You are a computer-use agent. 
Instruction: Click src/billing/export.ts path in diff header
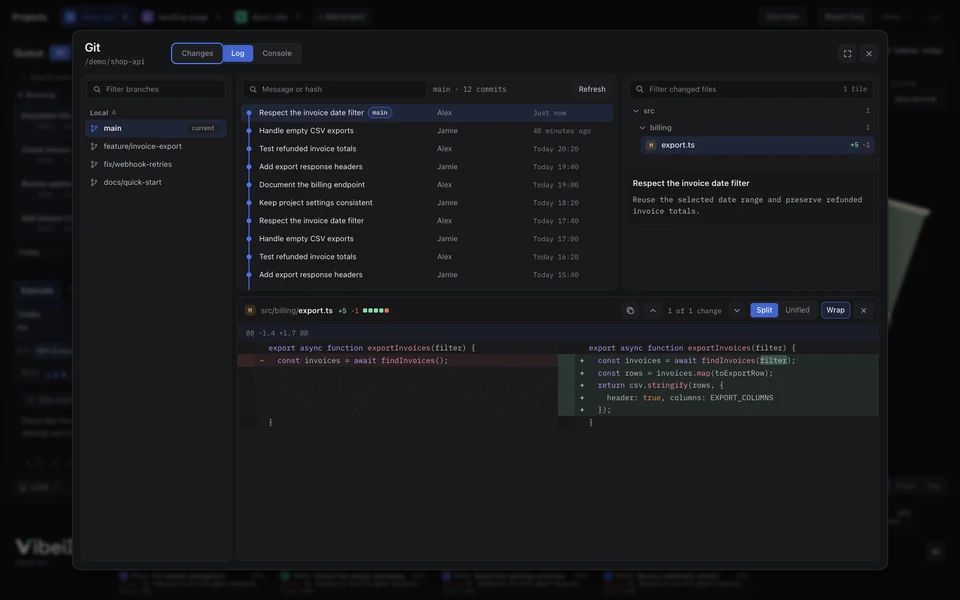(297, 310)
